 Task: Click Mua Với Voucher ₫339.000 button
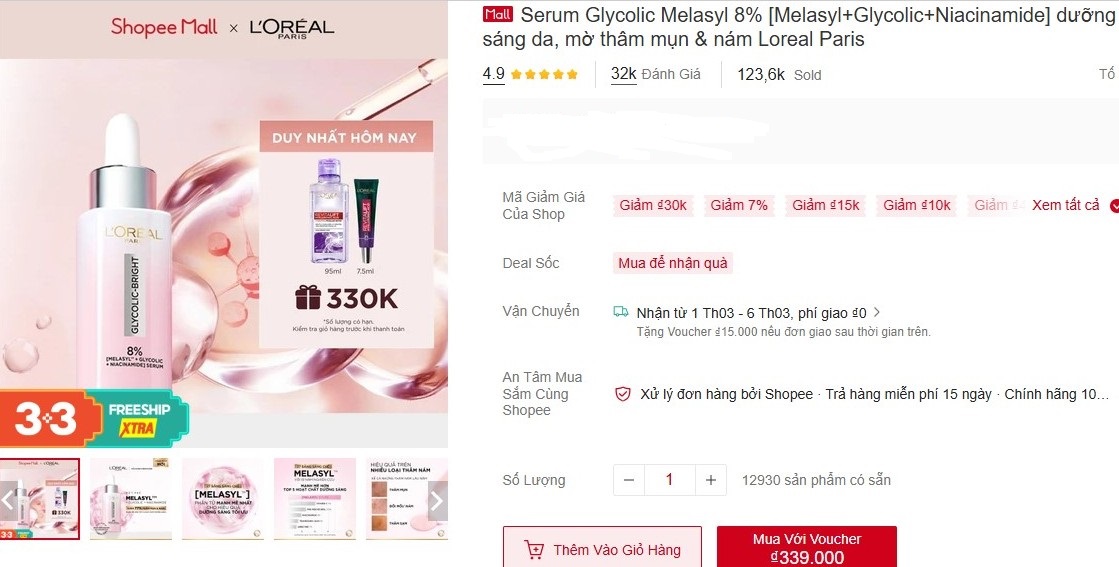point(806,548)
